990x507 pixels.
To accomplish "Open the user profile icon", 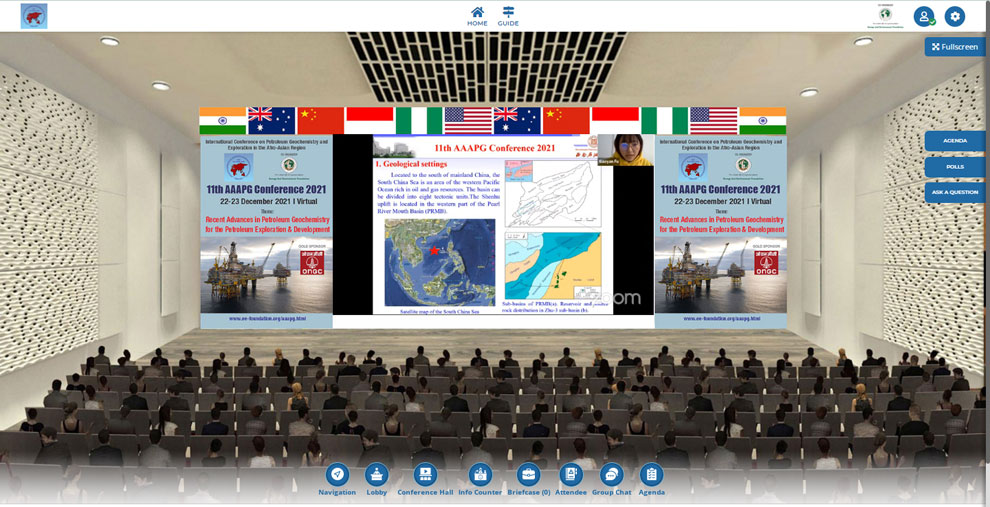I will point(924,16).
